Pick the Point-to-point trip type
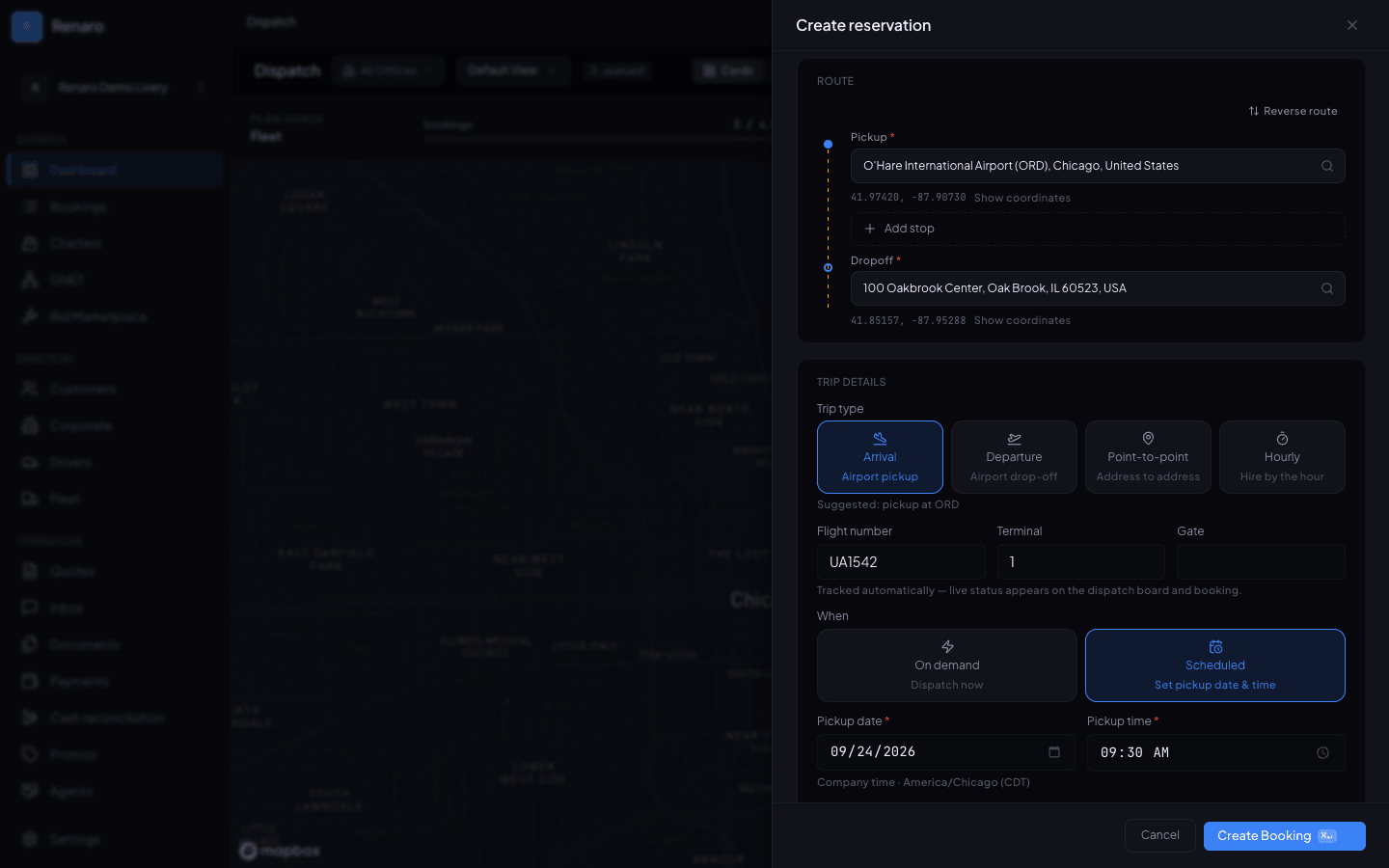 [x=1148, y=457]
